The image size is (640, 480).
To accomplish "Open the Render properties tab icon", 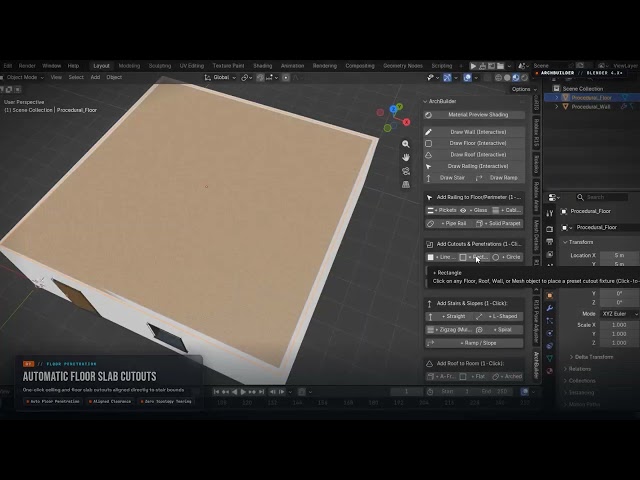I will (x=550, y=229).
